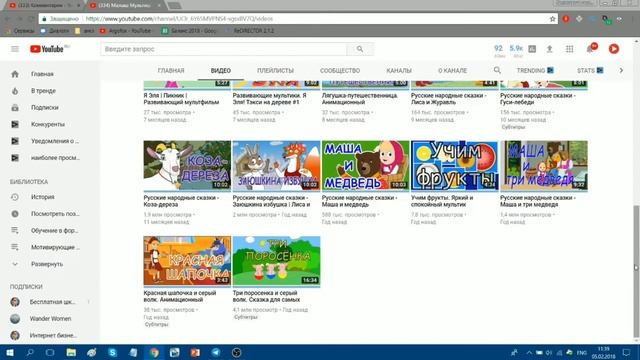This screenshot has height=360, width=640.
Task: Click the Коза-дереза thumbnail
Action: (187, 165)
